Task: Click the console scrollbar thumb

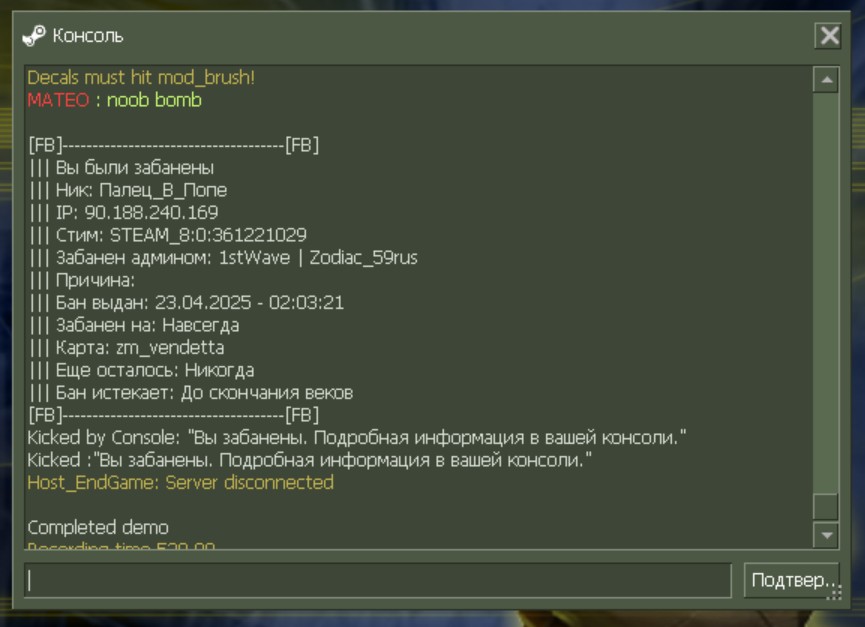Action: 826,506
